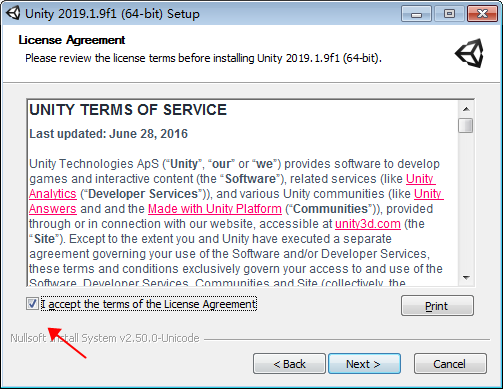Click scrollbar up arrow in license text
This screenshot has height=389, width=503.
tap(466, 109)
